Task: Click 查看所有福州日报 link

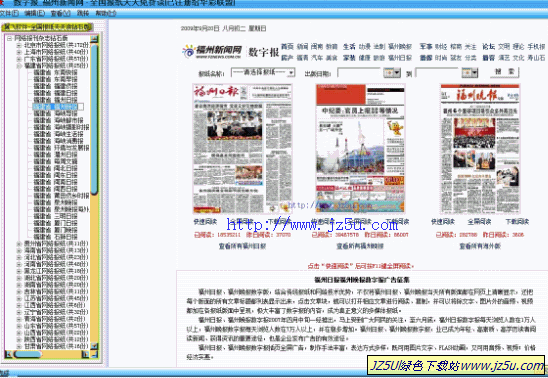Action: point(242,246)
